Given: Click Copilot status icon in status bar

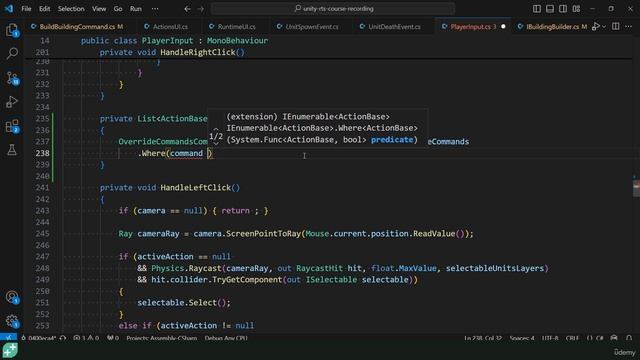Looking at the screenshot, I should point(614,338).
